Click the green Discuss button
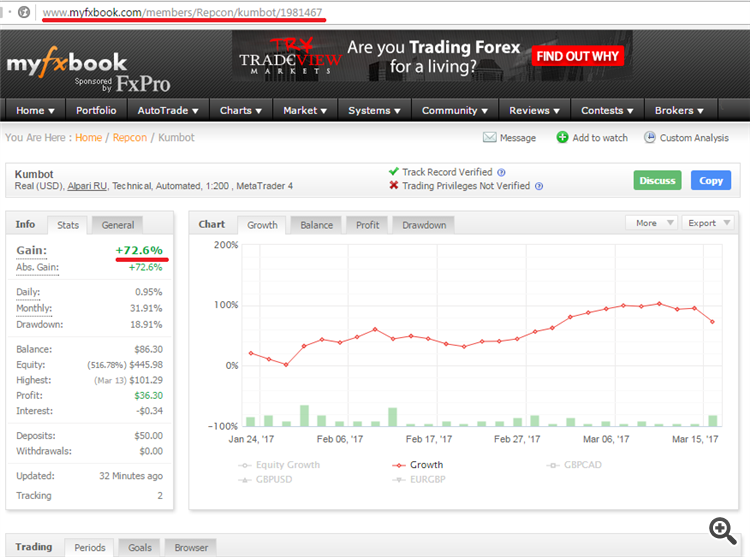Screen dimensions: 750x557 click(x=657, y=180)
